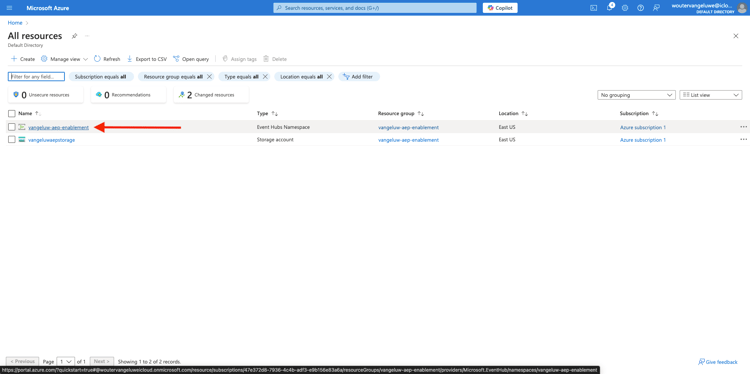This screenshot has width=750, height=374.
Task: Open page number dropdown
Action: 66,362
